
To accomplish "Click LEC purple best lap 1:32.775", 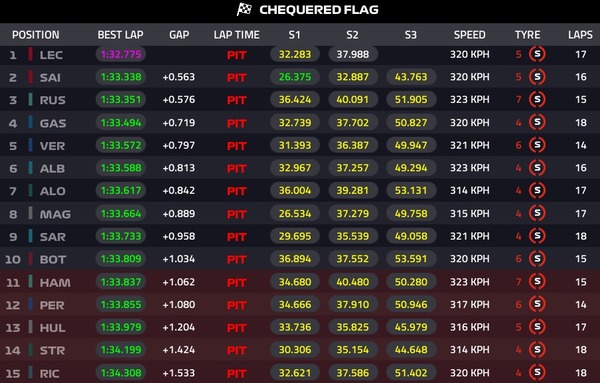I will tap(121, 54).
